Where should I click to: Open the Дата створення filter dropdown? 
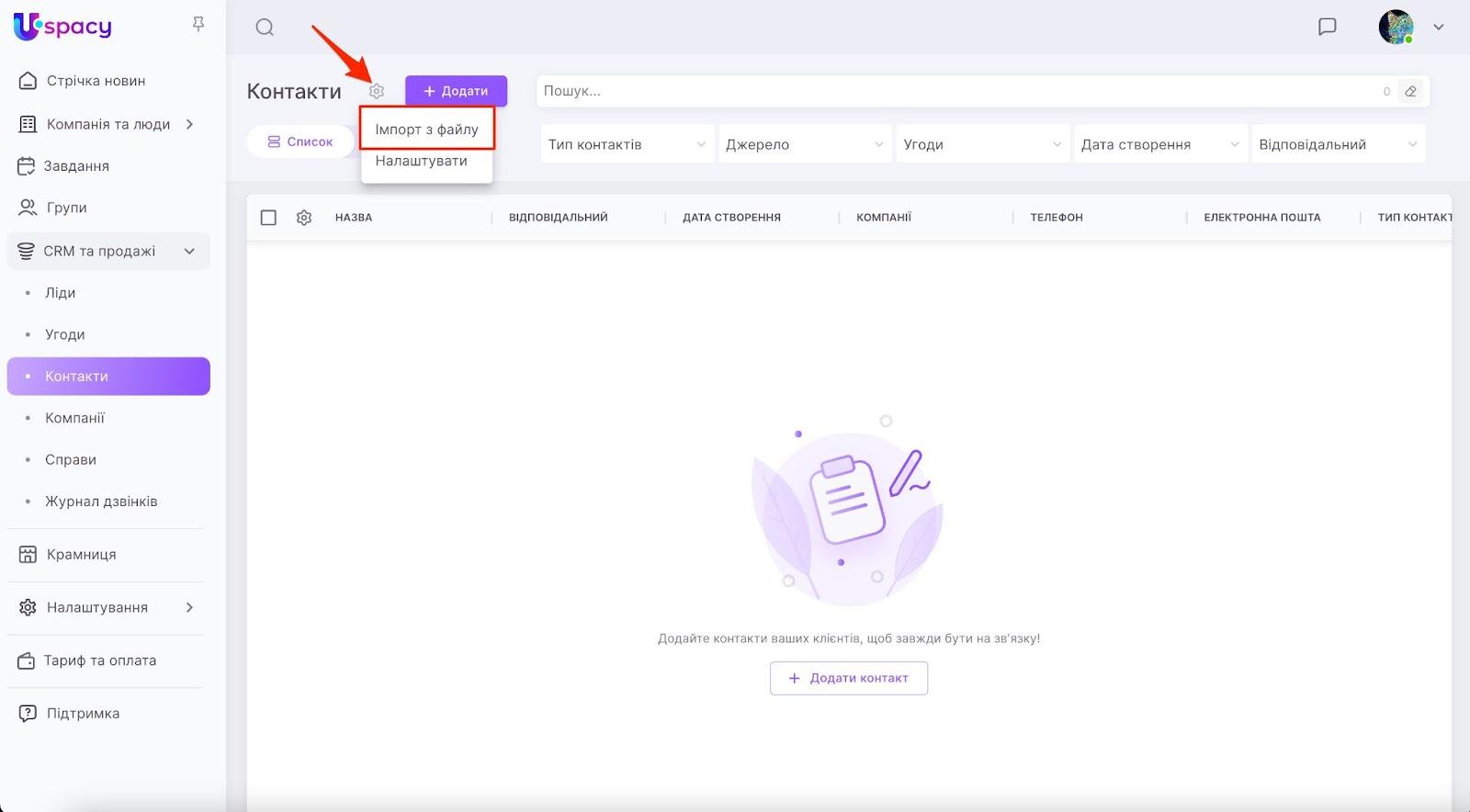pos(1161,144)
